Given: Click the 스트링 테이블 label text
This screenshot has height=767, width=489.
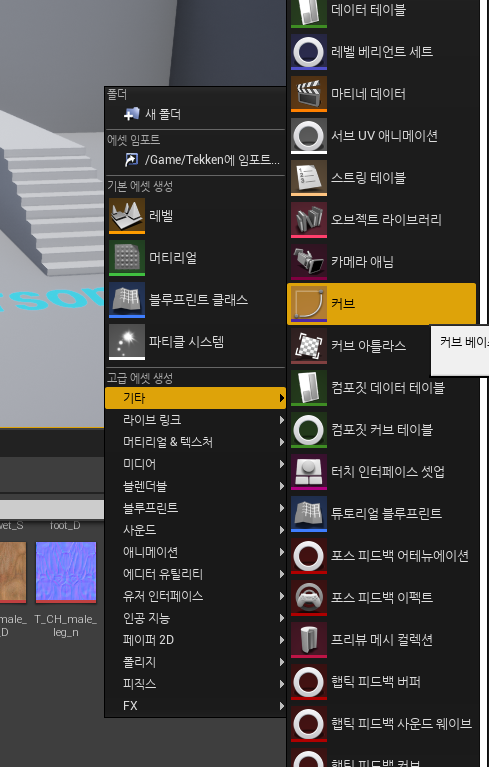Looking at the screenshot, I should (368, 178).
